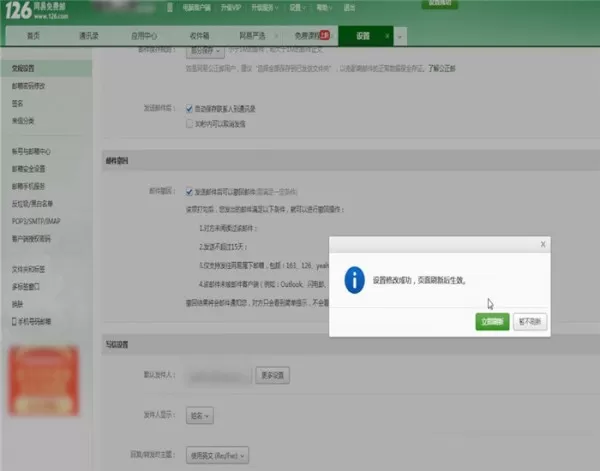
Task: Open the 应用中心 tab
Action: pyautogui.click(x=144, y=36)
